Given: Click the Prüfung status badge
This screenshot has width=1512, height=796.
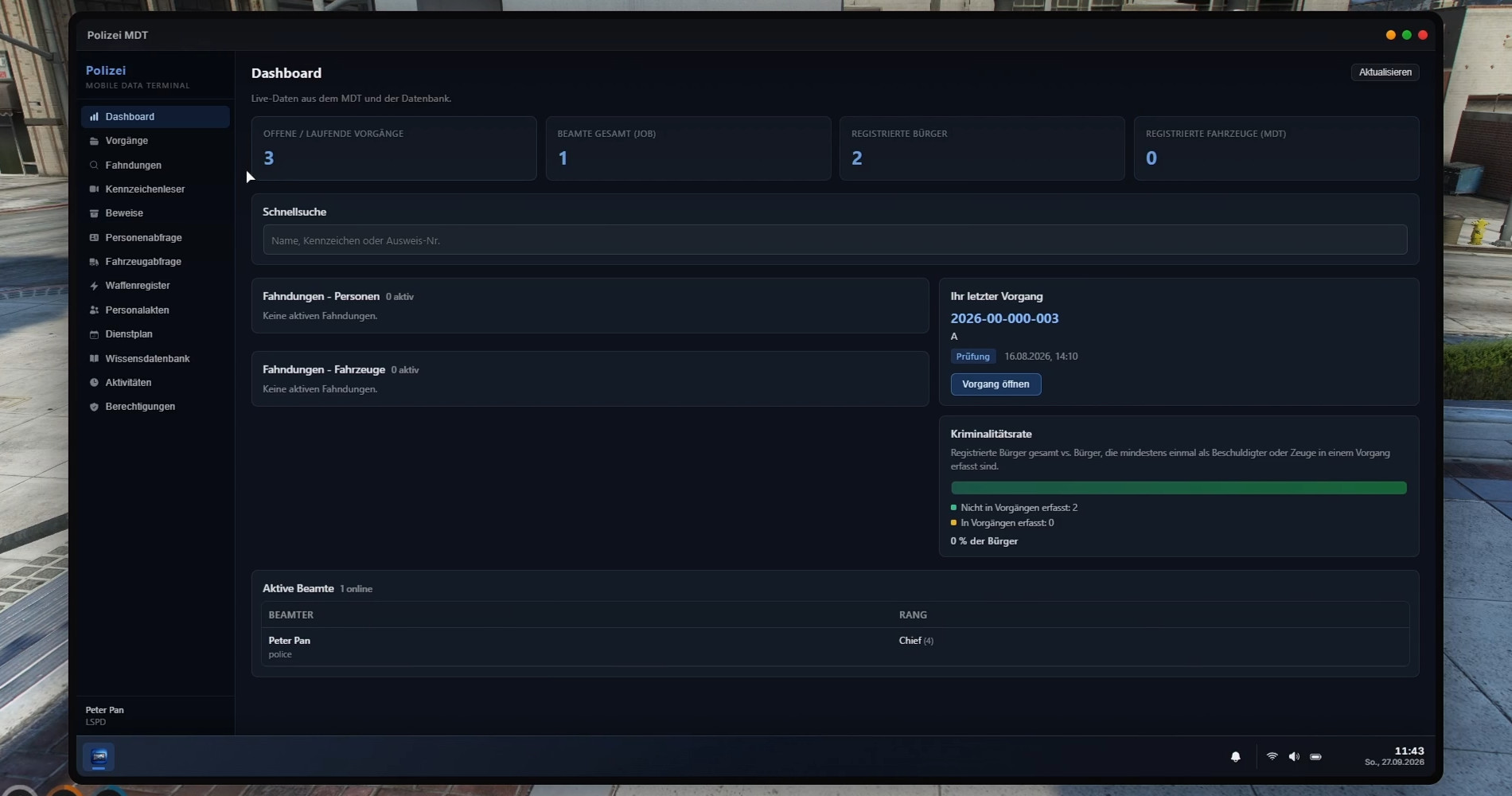Looking at the screenshot, I should coord(972,357).
